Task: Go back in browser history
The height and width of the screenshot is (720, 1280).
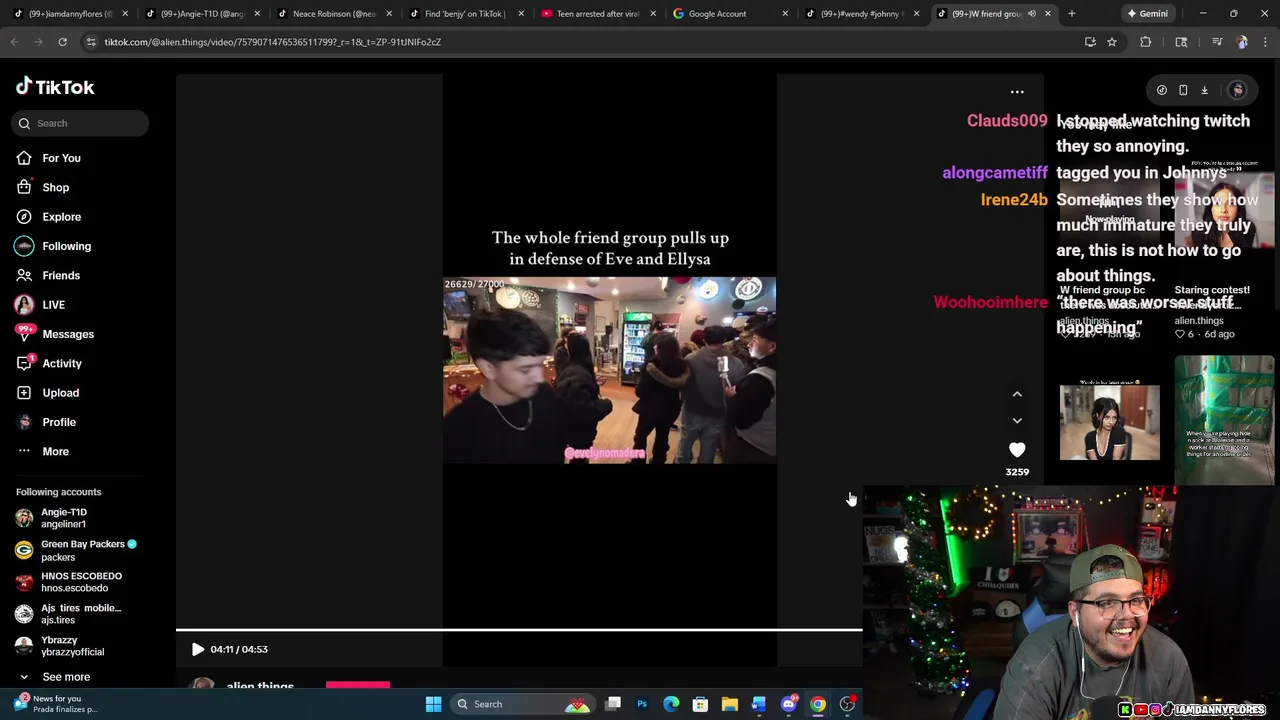Action: [x=14, y=42]
